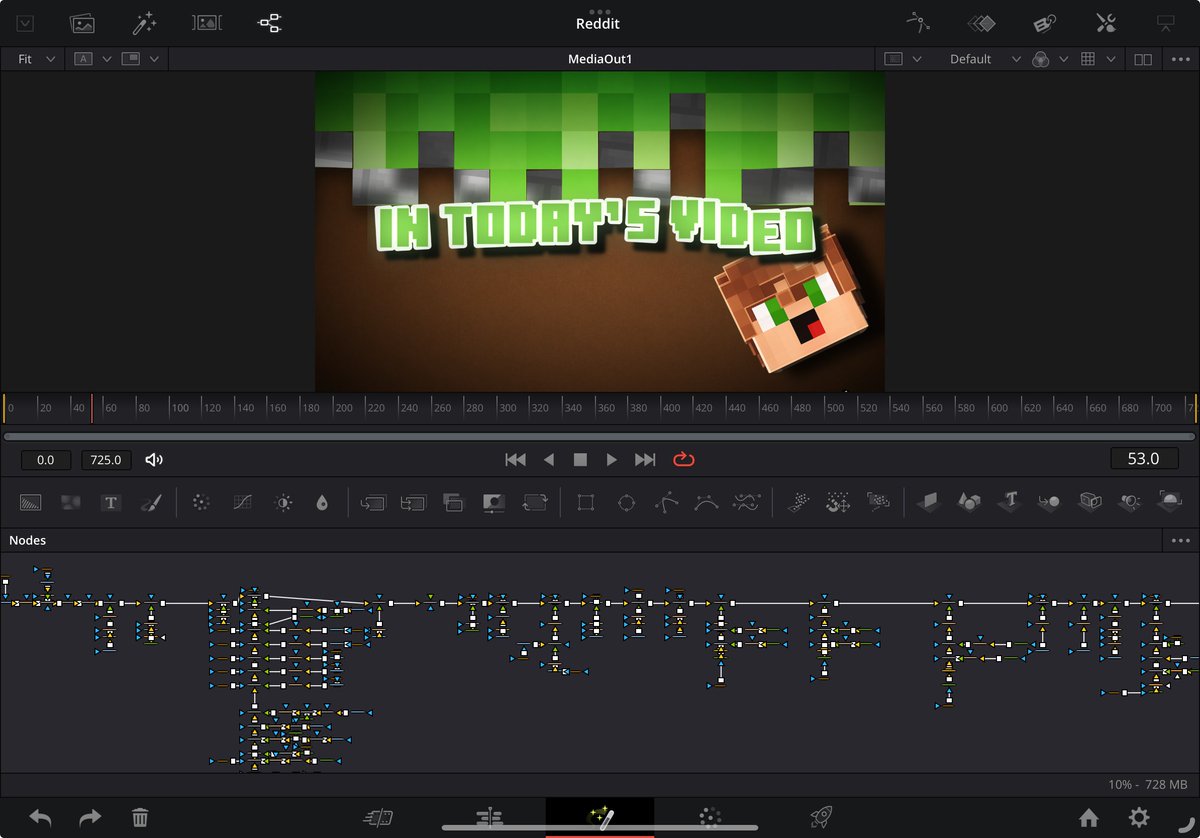Open project settings gear
Image resolution: width=1200 pixels, height=838 pixels.
coord(1139,818)
